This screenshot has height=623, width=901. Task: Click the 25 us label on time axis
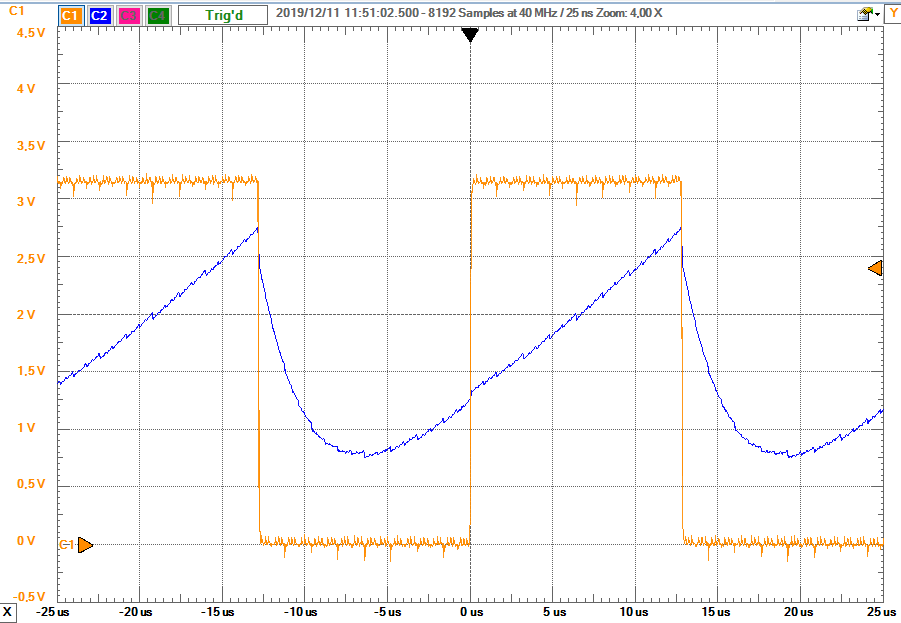[x=874, y=611]
